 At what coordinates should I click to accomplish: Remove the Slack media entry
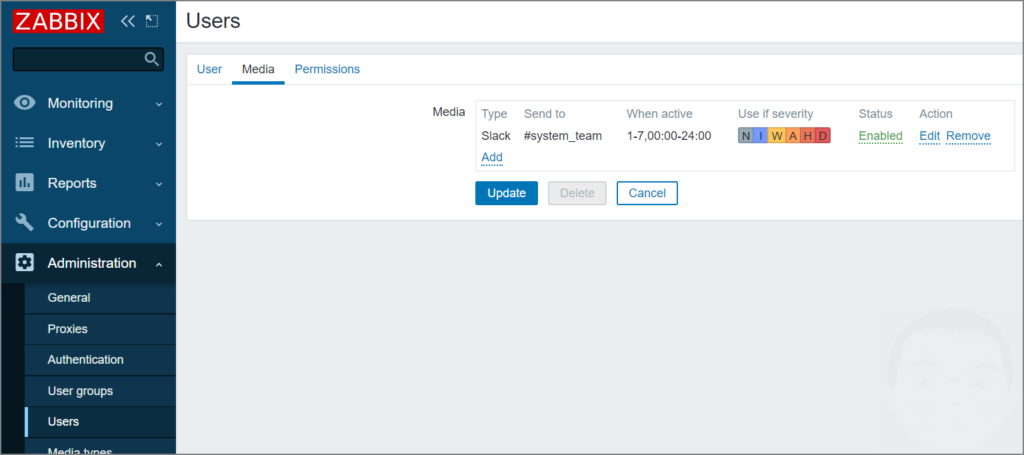point(968,136)
